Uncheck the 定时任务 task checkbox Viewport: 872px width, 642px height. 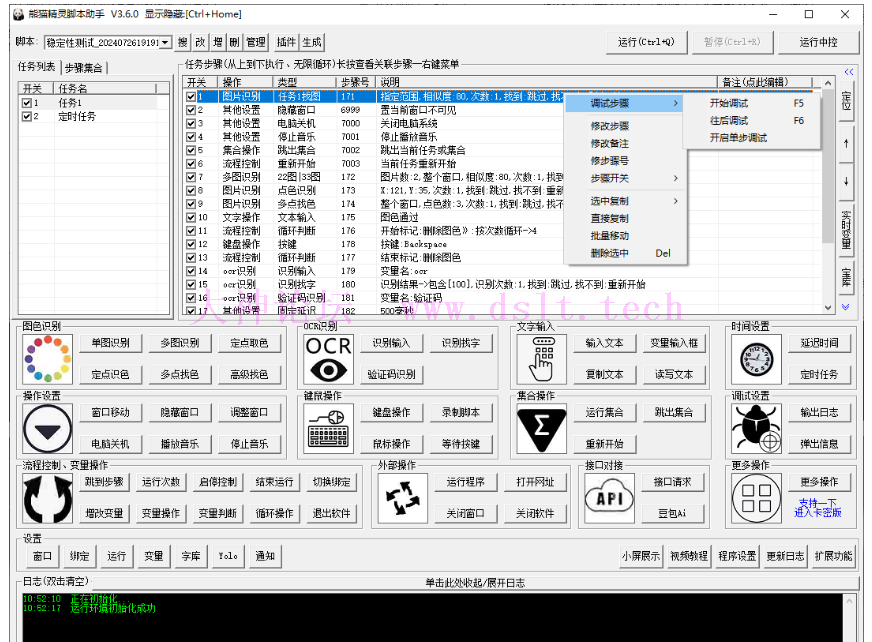[x=28, y=116]
